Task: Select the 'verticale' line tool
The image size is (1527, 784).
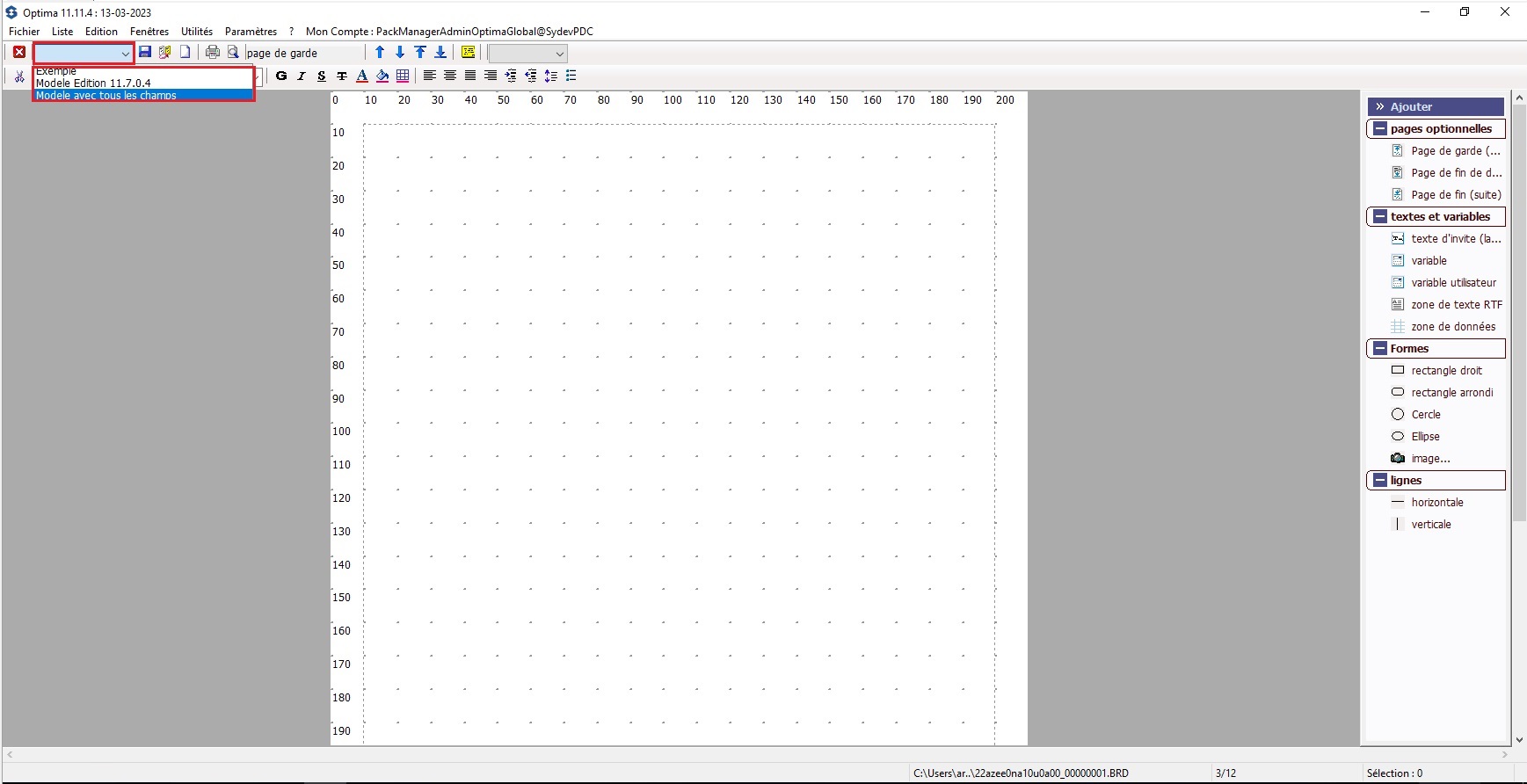Action: click(x=1422, y=524)
